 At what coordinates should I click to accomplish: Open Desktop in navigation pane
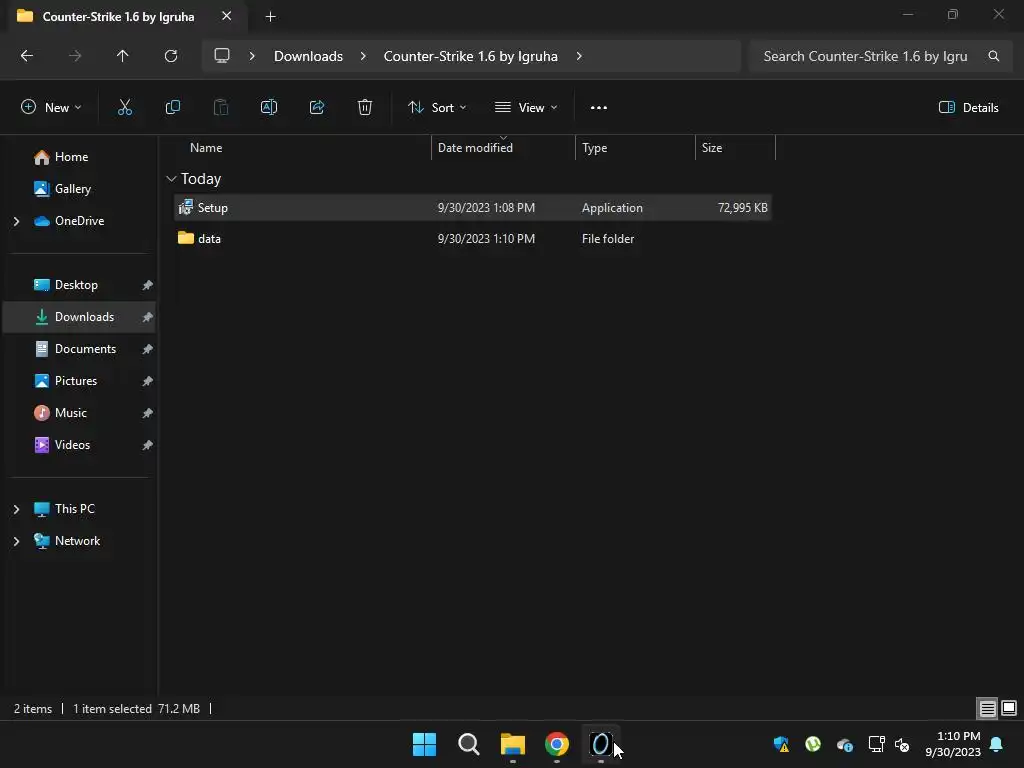click(x=80, y=285)
